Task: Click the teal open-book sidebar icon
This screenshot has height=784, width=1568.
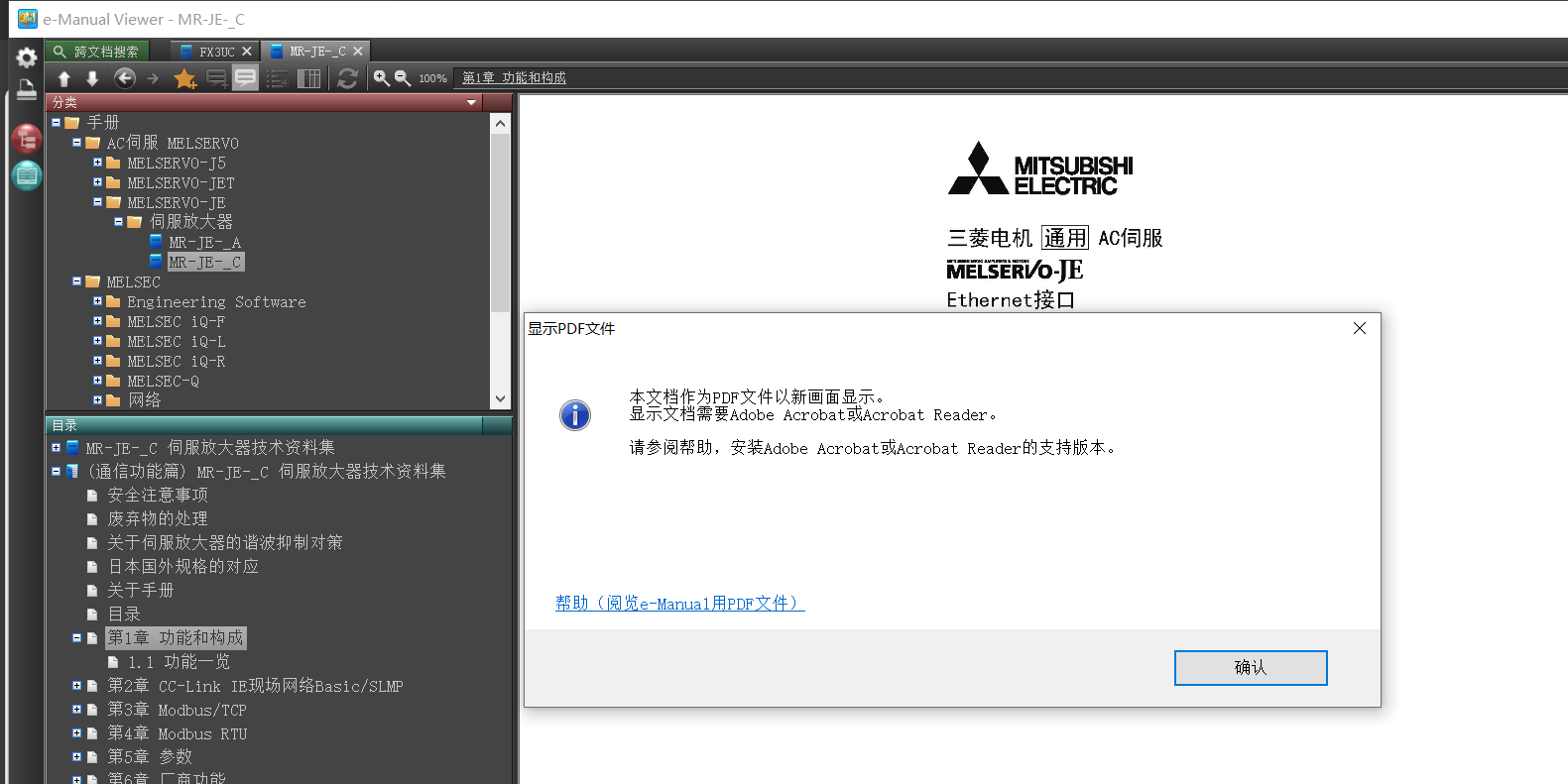Action: [x=27, y=175]
